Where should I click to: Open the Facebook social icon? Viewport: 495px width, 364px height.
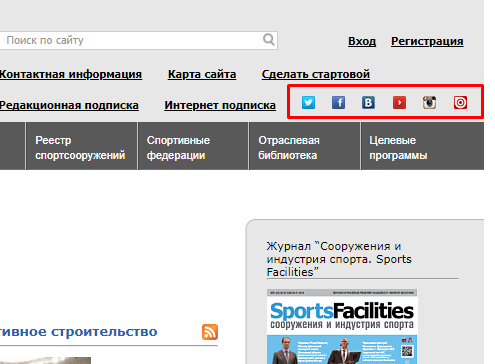click(x=338, y=102)
